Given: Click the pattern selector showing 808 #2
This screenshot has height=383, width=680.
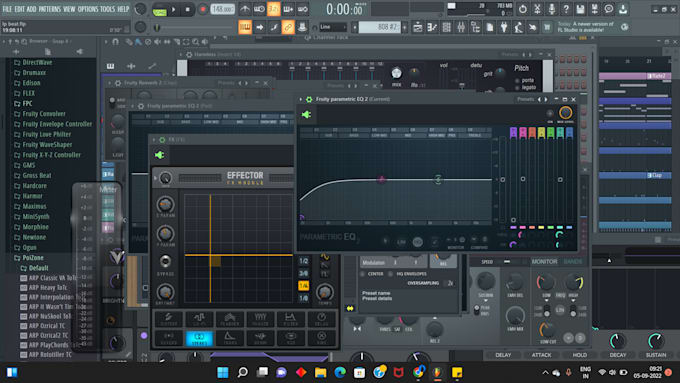Looking at the screenshot, I should tap(379, 27).
